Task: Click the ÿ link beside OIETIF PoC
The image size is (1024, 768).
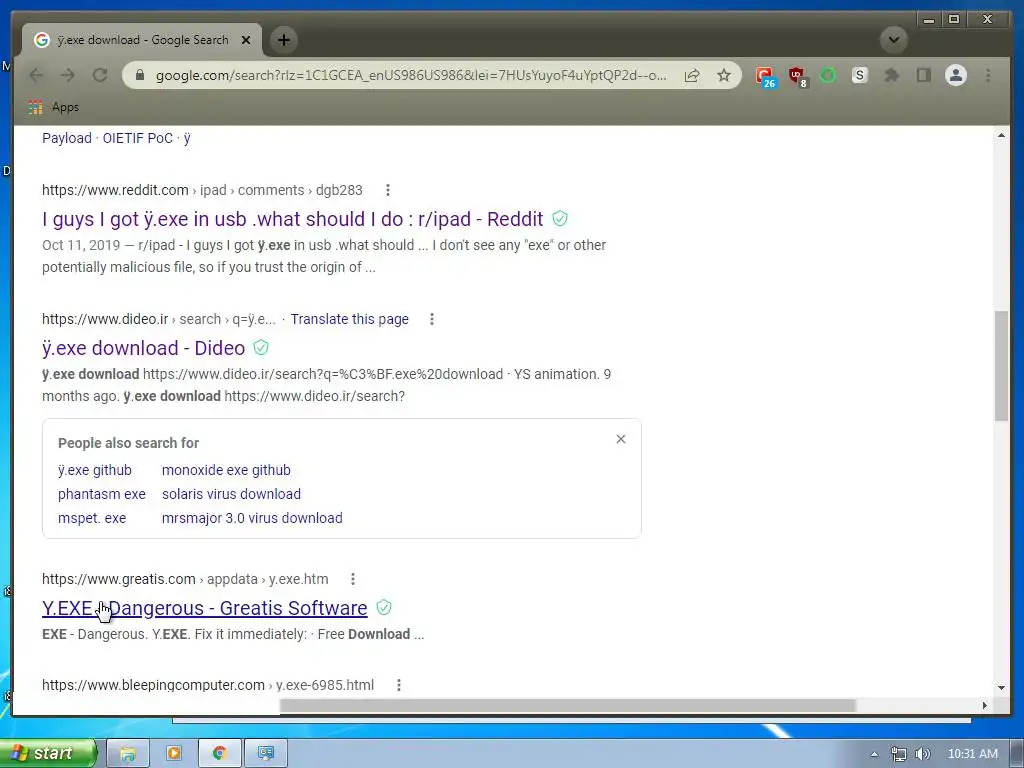Action: [x=187, y=138]
